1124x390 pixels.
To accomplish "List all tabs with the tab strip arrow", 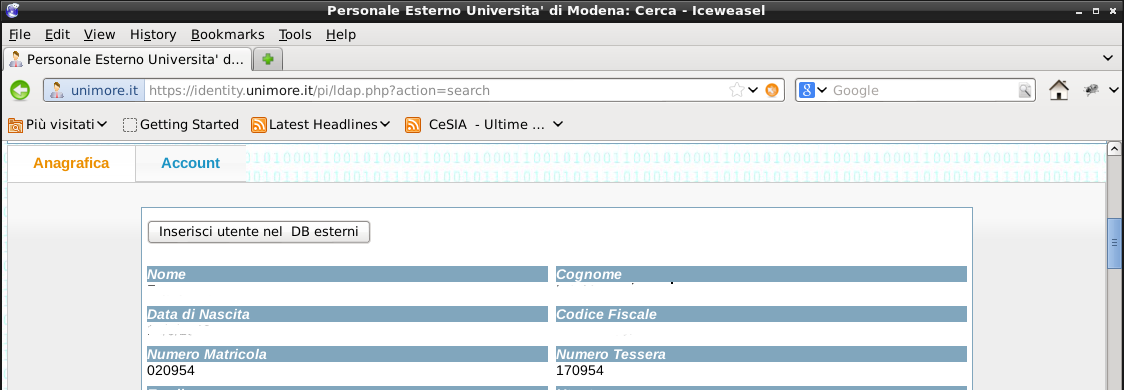I will [x=1108, y=57].
